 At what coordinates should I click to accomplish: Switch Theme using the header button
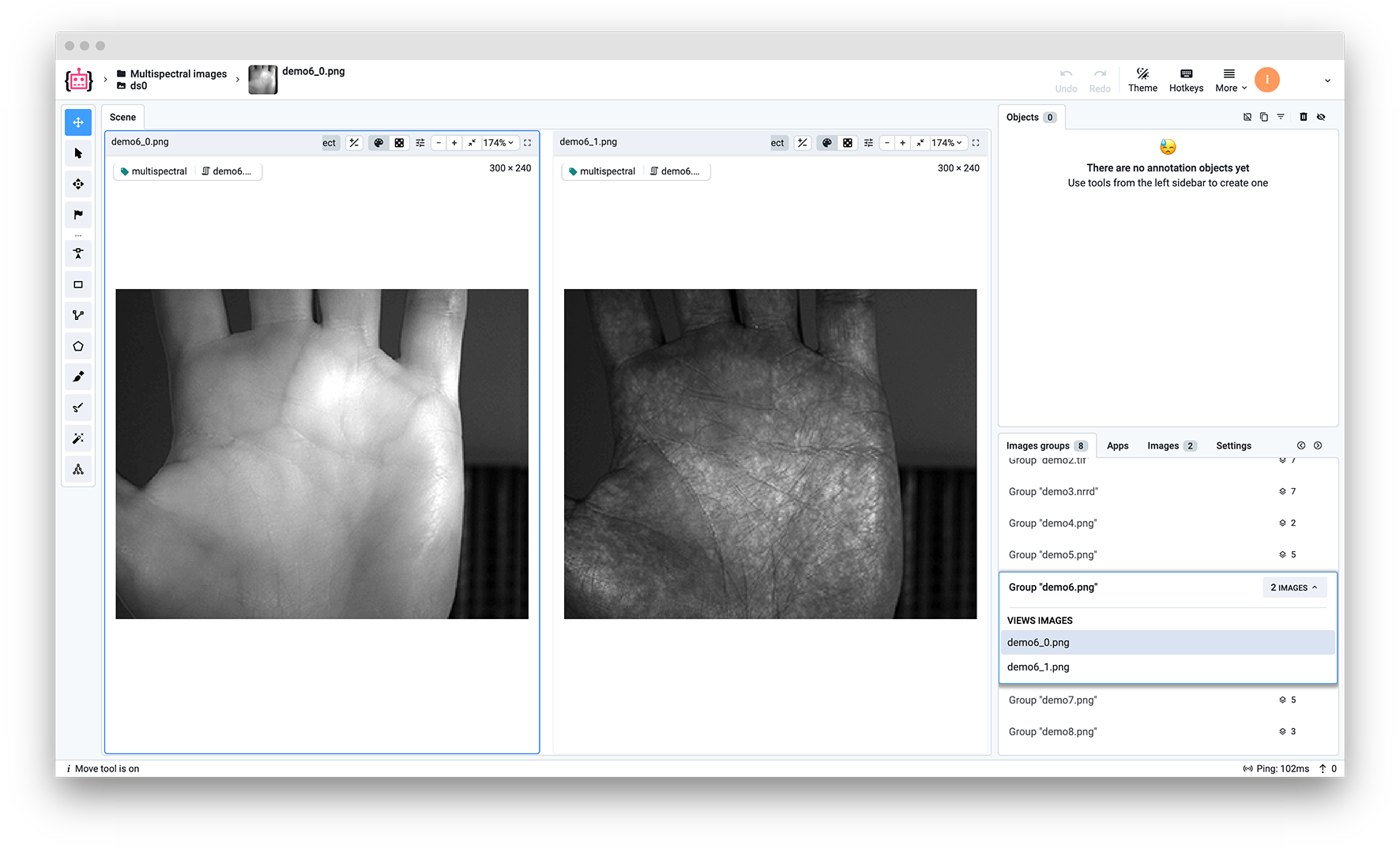(x=1142, y=80)
